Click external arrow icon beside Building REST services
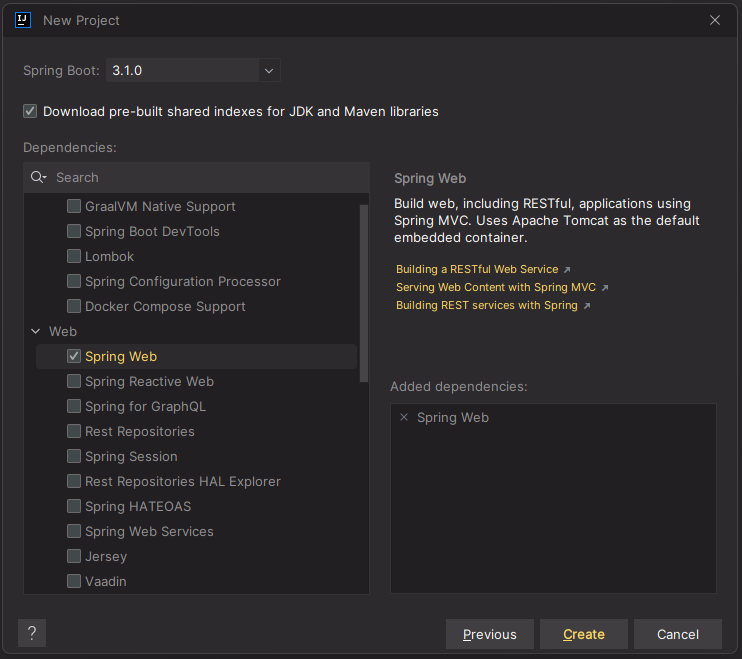 coord(587,306)
